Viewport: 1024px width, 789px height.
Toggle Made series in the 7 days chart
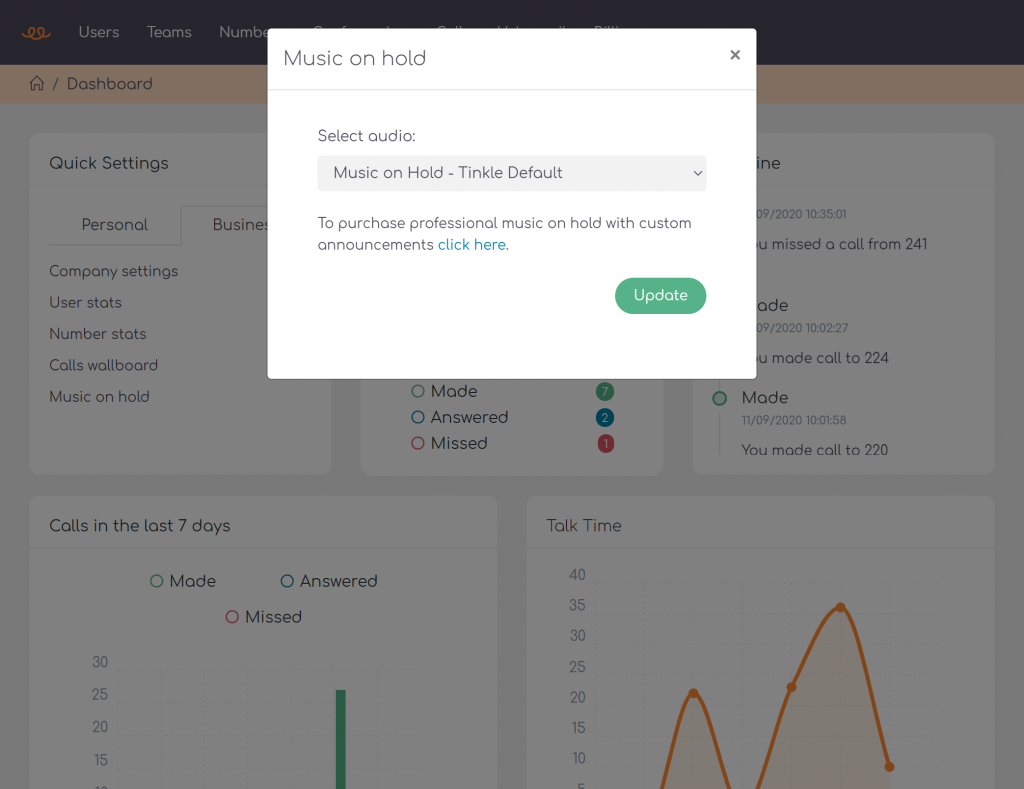(x=183, y=581)
